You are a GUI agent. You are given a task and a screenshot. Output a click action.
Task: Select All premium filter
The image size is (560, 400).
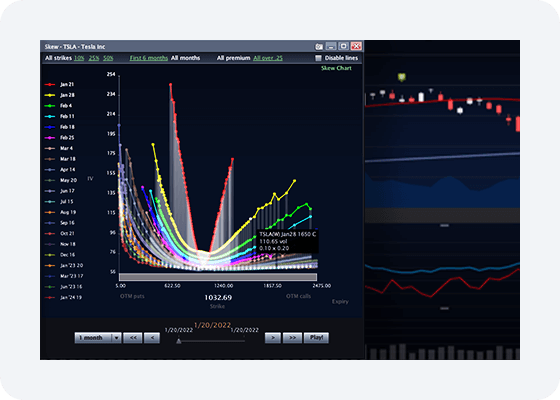pyautogui.click(x=233, y=58)
